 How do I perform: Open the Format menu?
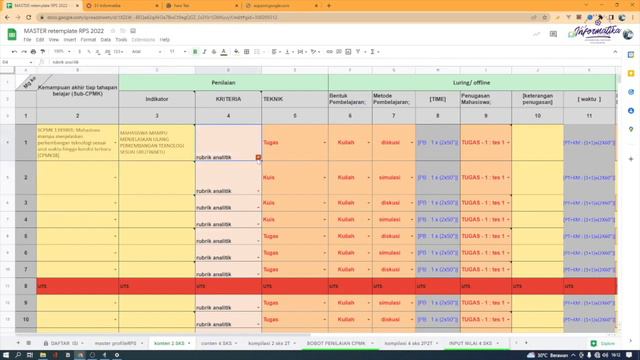88,40
